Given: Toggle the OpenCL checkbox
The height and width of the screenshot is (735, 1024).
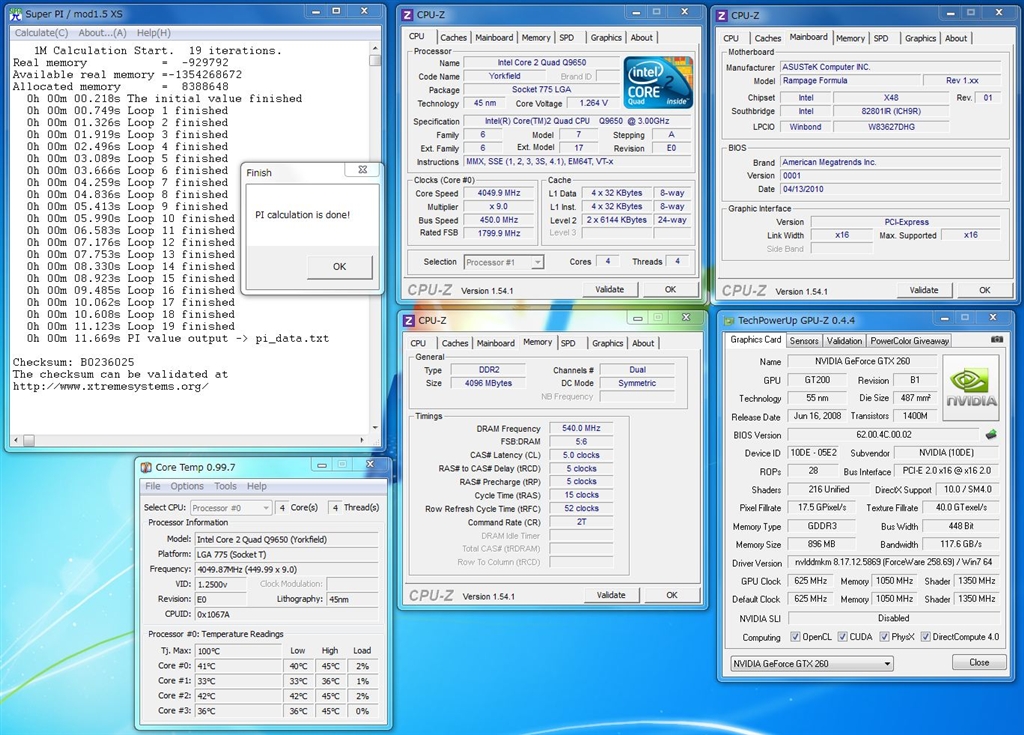Looking at the screenshot, I should (x=795, y=637).
